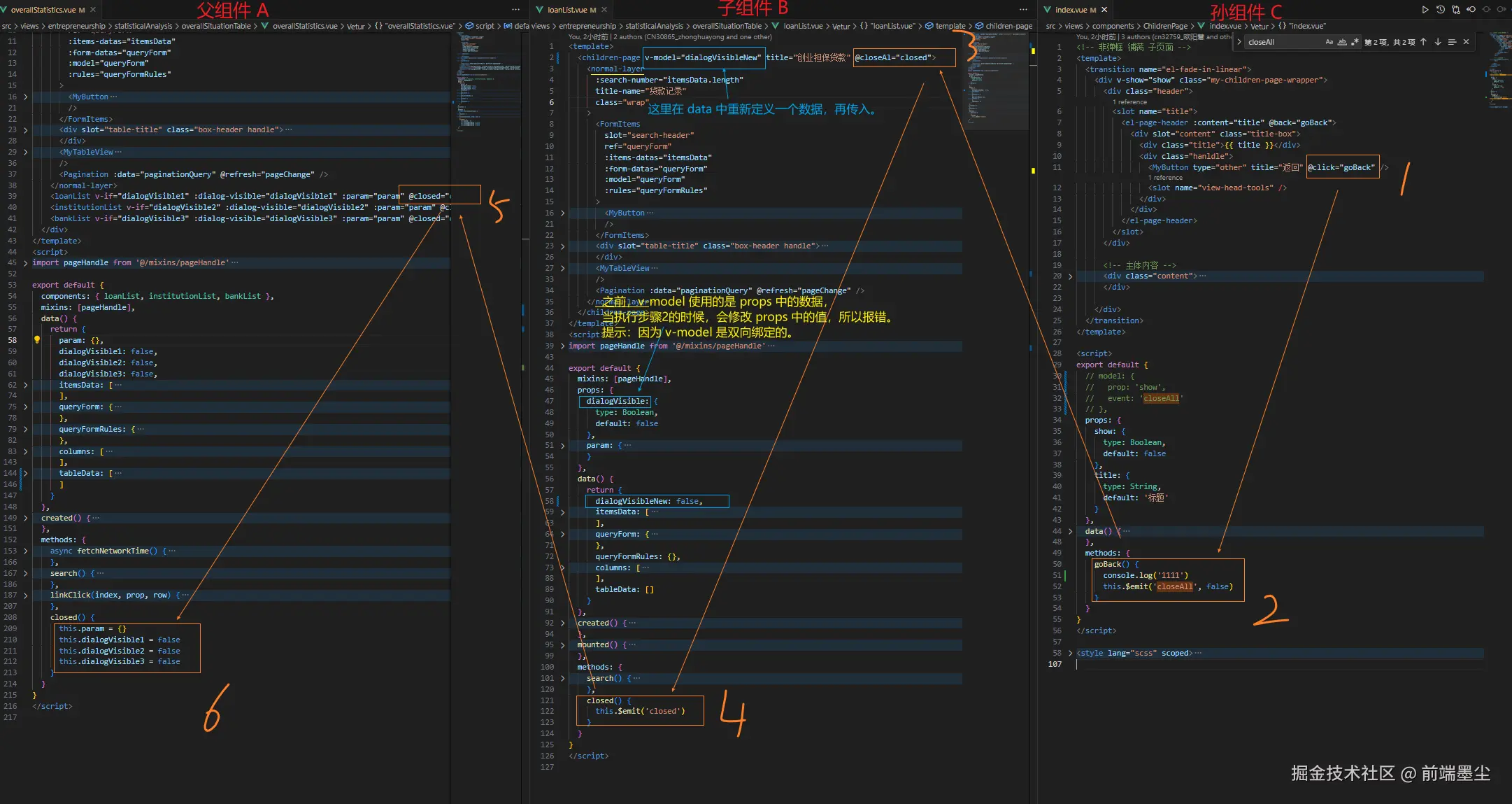Toggle Match Whole Word in the find widget

click(x=1342, y=42)
